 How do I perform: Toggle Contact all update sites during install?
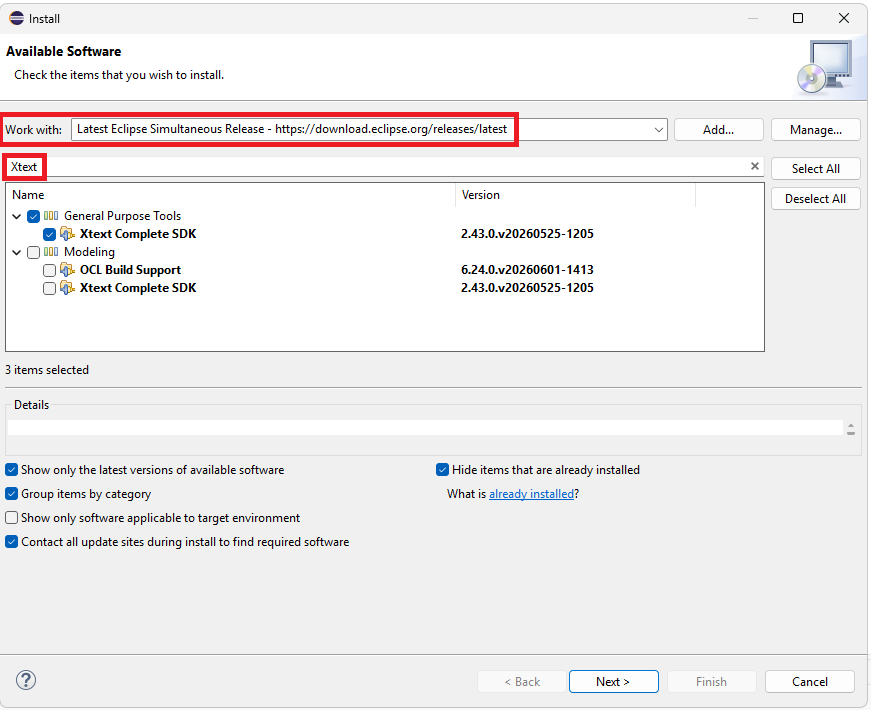[12, 542]
